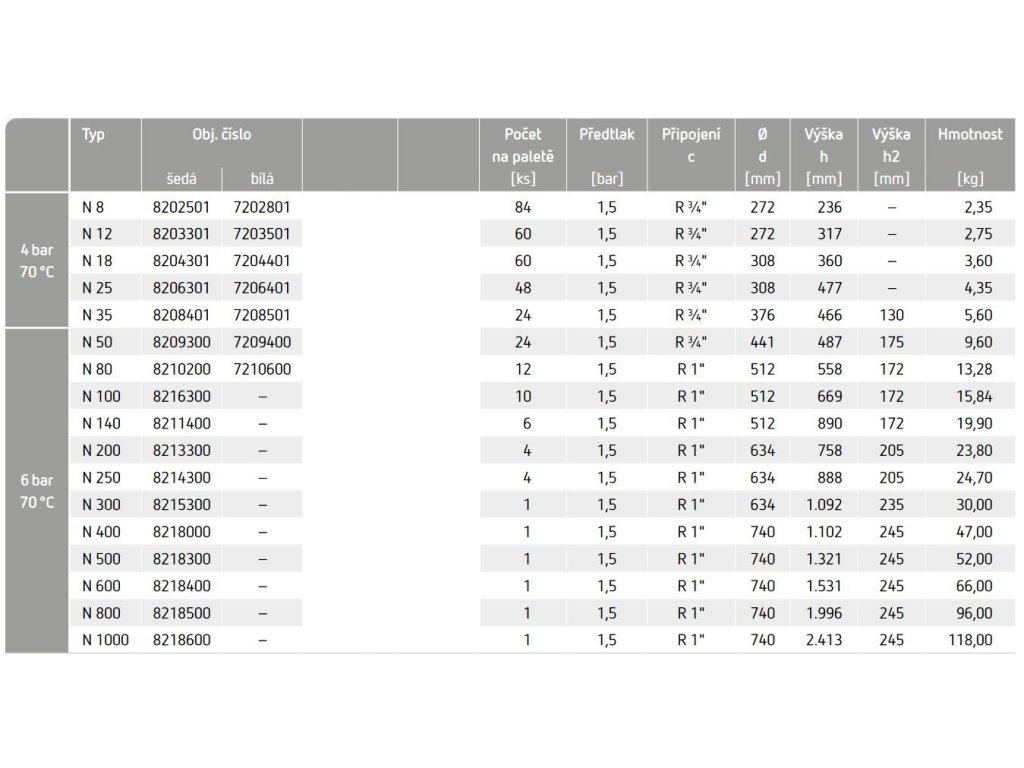1024x768 pixels.
Task: Click white order number 7210600
Action: tap(262, 370)
